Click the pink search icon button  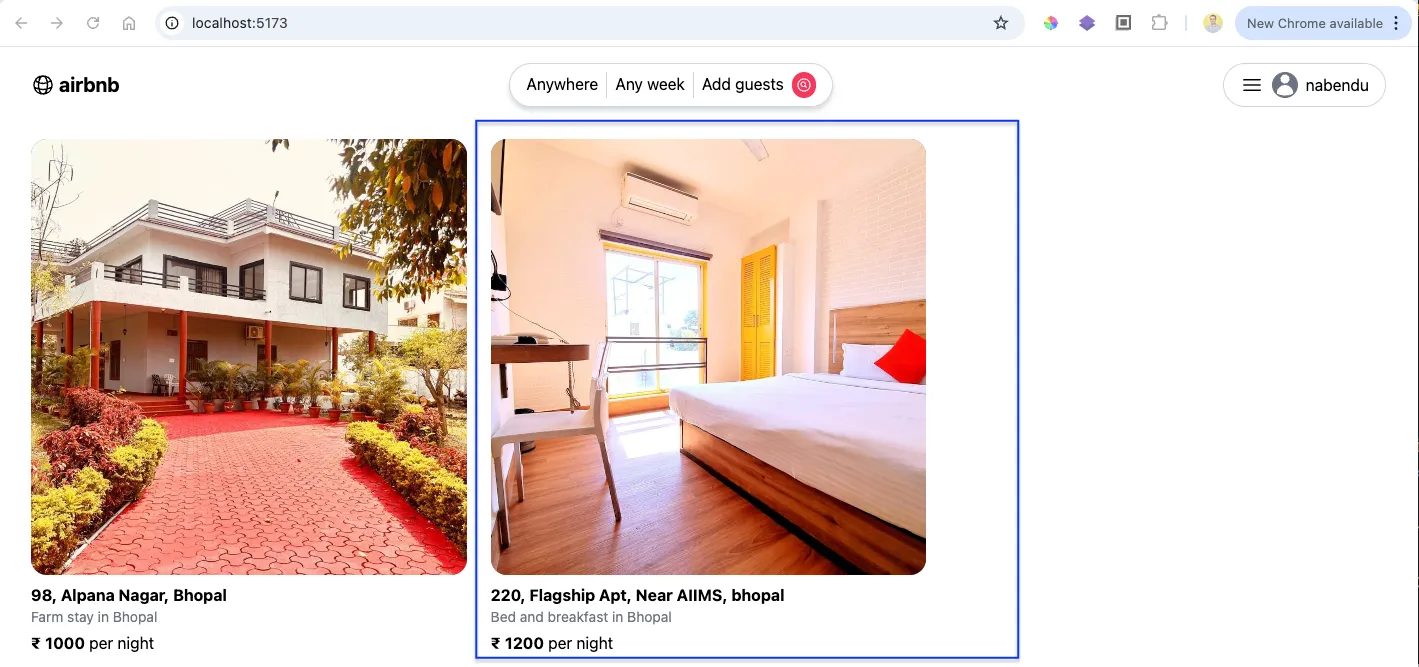[x=804, y=85]
